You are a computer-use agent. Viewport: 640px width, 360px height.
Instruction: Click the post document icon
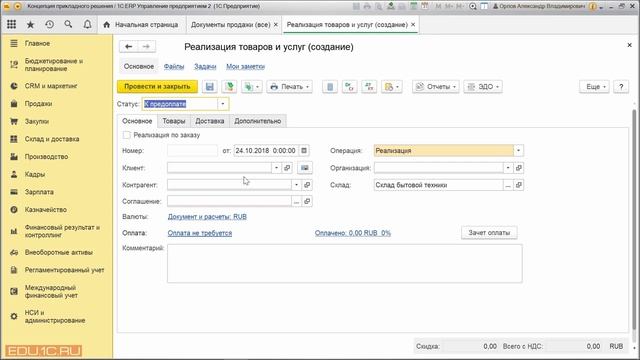pos(229,87)
